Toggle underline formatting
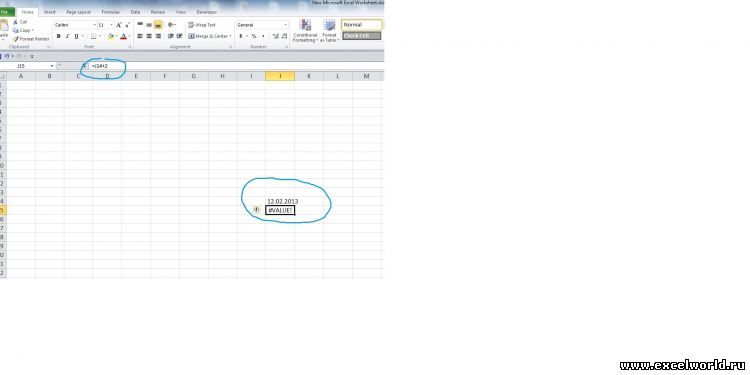 point(76,36)
